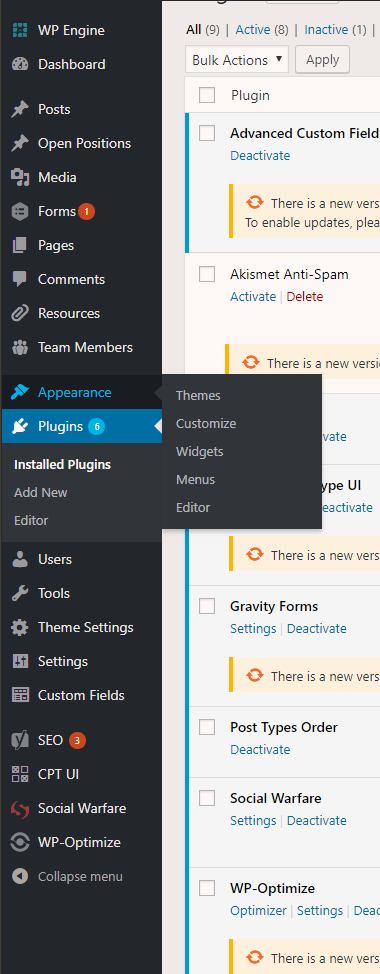Click the Settings sliders icon

click(20, 662)
